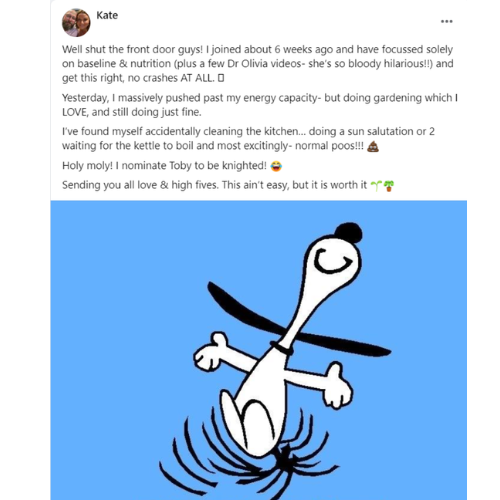Click the missing-glyph box after 'AT ALL.'
Viewport: 500px width, 500px height.
pyautogui.click(x=221, y=78)
